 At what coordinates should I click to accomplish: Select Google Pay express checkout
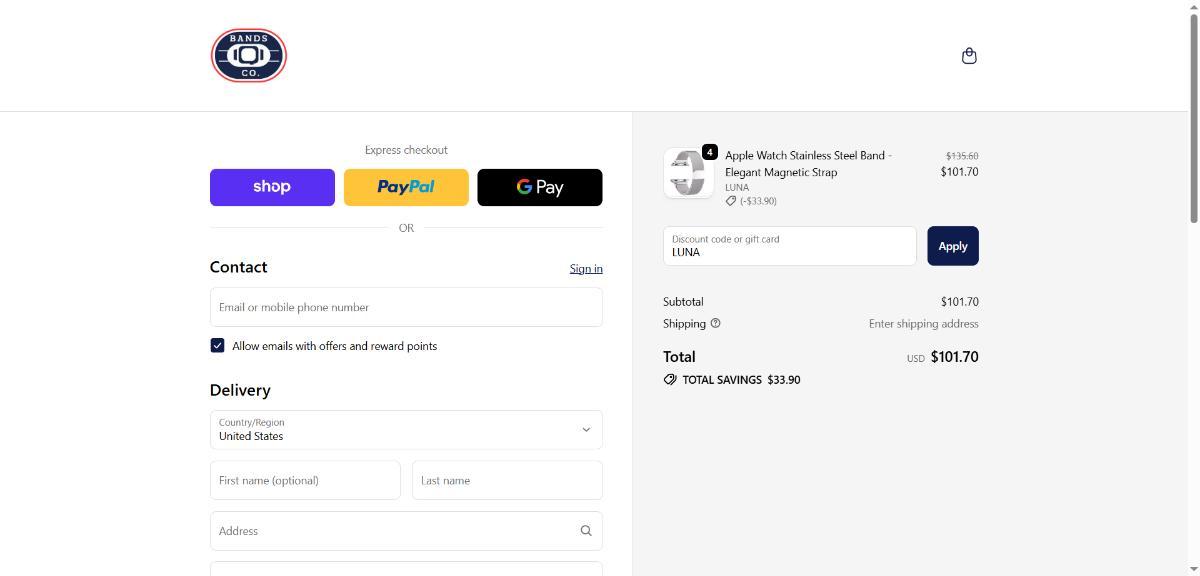(x=540, y=187)
